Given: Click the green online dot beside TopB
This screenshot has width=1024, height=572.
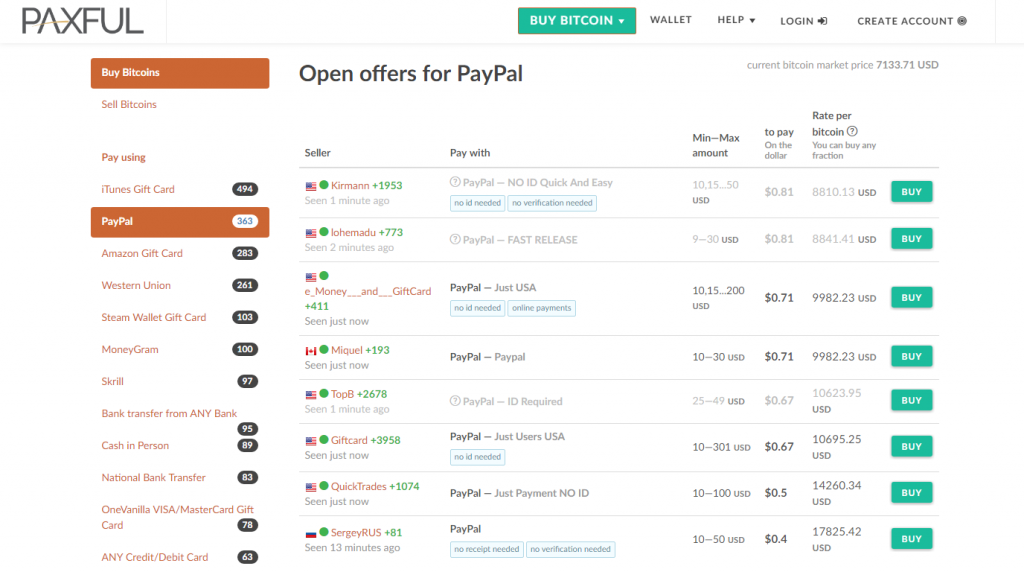Looking at the screenshot, I should click(324, 394).
